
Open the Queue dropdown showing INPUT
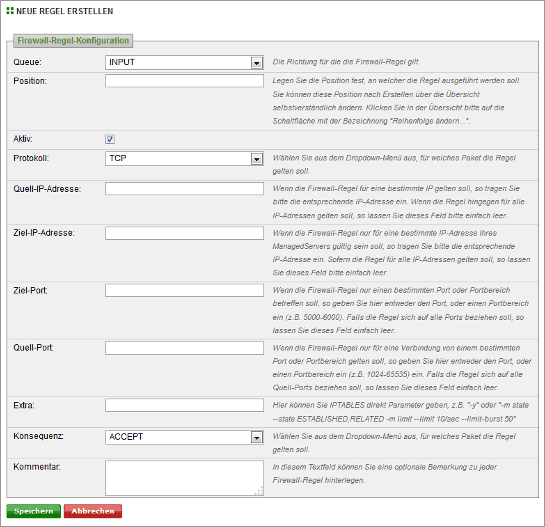(x=184, y=63)
